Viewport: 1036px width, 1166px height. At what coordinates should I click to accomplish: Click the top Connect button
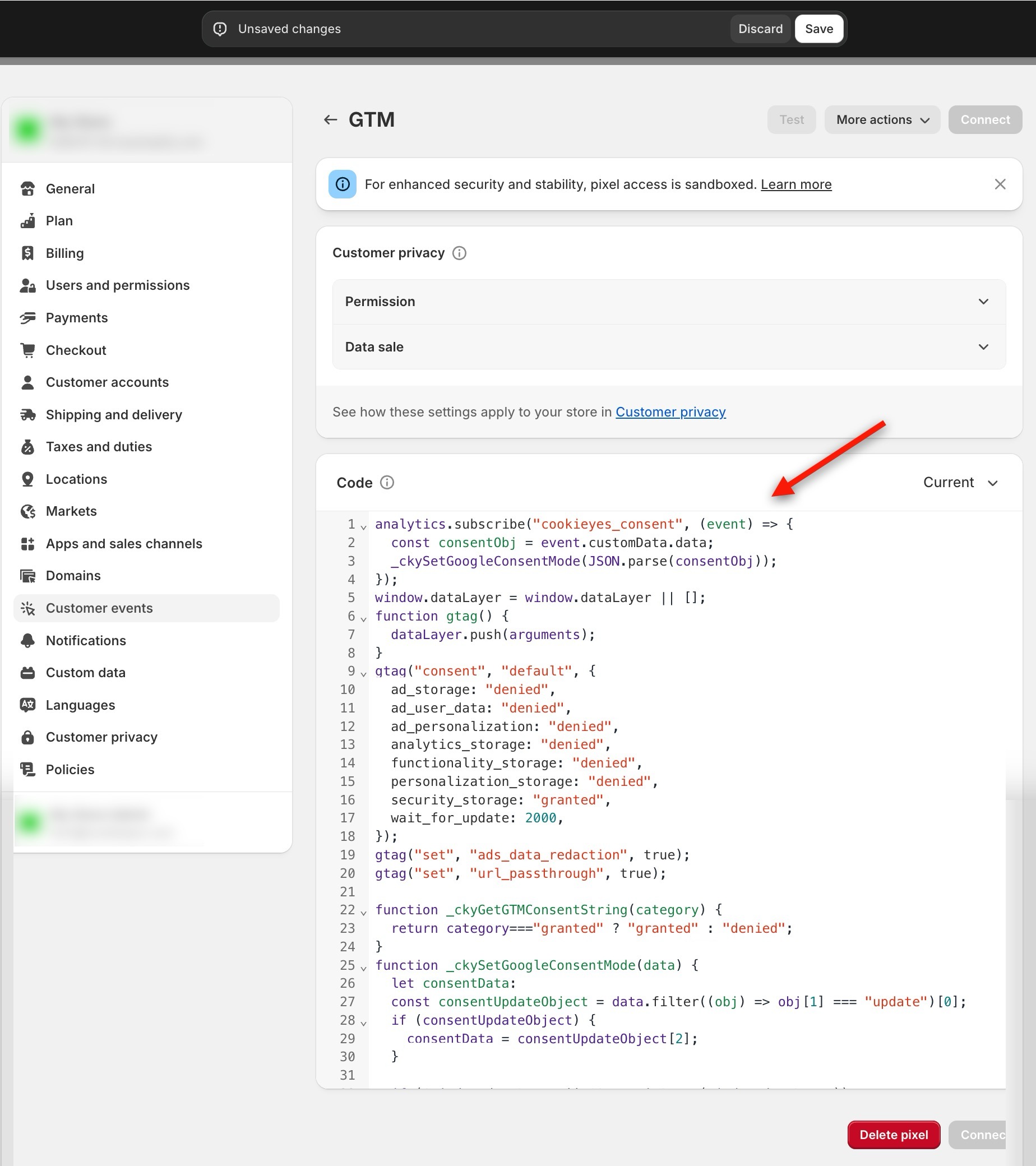click(x=985, y=120)
